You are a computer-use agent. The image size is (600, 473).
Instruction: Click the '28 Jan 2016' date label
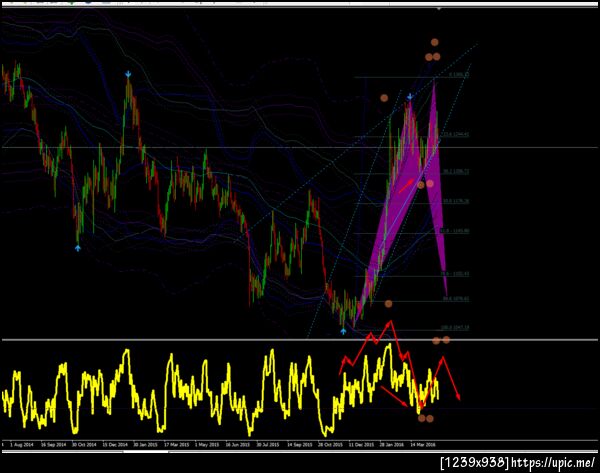(392, 445)
